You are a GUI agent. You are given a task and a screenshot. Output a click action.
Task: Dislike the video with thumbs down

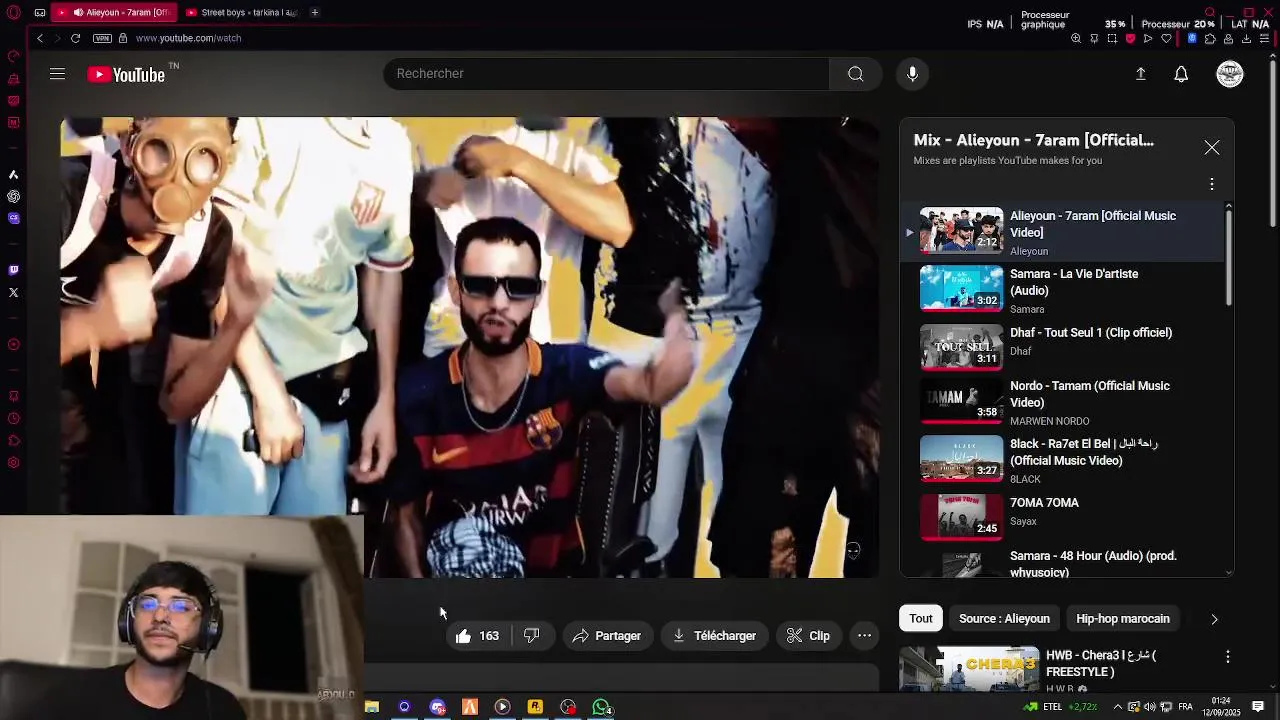click(x=532, y=636)
